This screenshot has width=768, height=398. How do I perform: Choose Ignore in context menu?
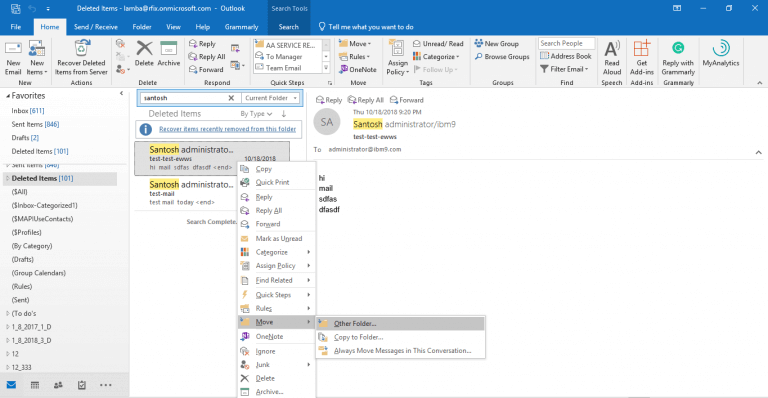[x=276, y=351]
